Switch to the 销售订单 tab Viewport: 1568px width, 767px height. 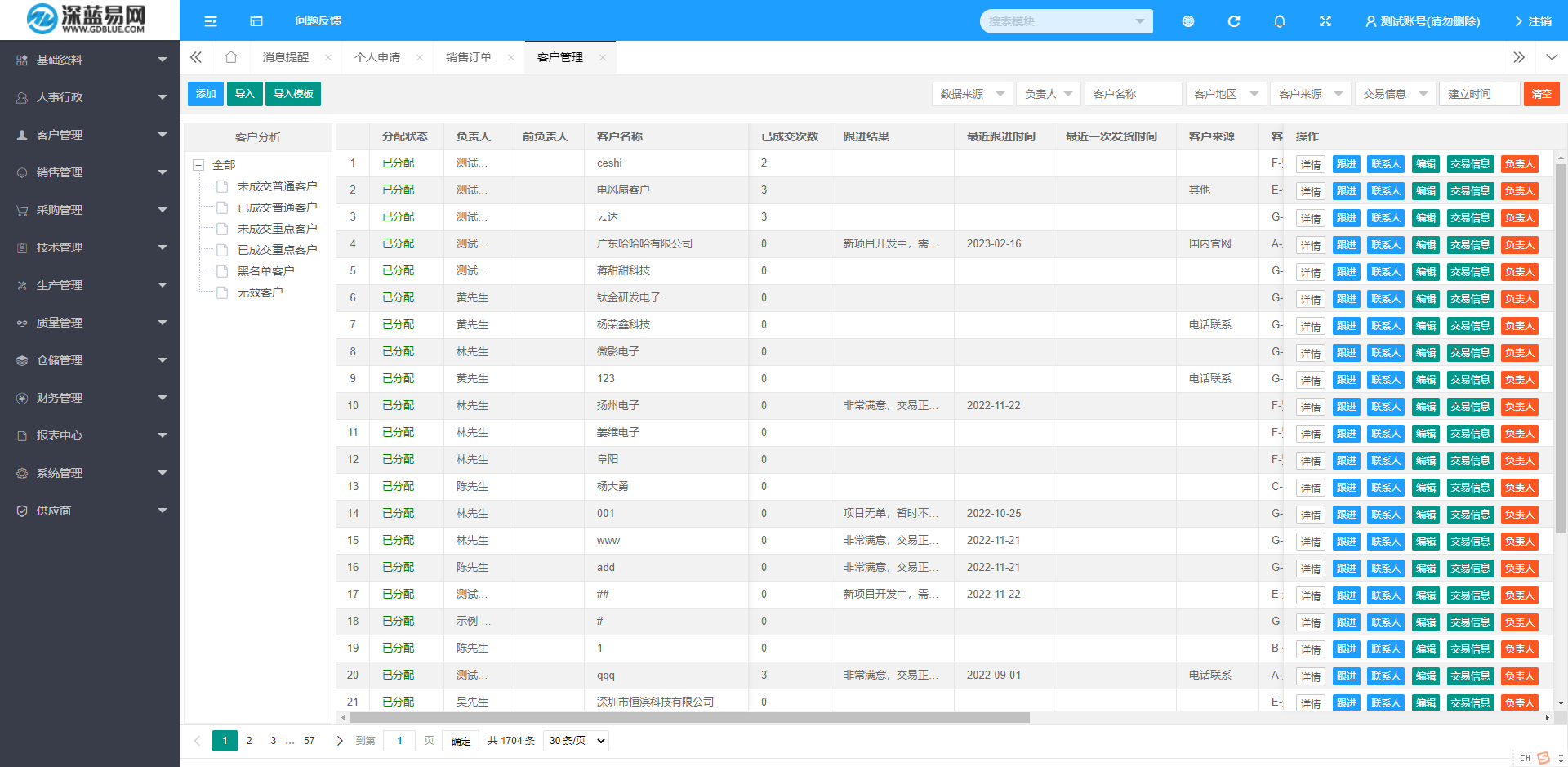(x=469, y=57)
